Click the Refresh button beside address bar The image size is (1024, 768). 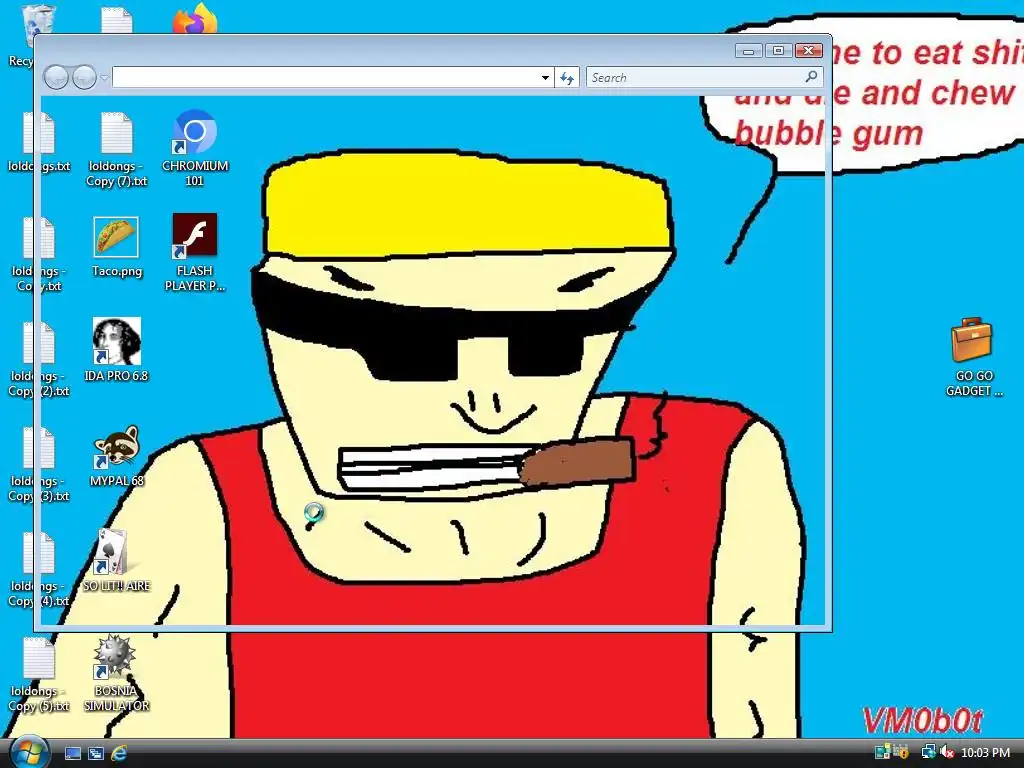[567, 78]
